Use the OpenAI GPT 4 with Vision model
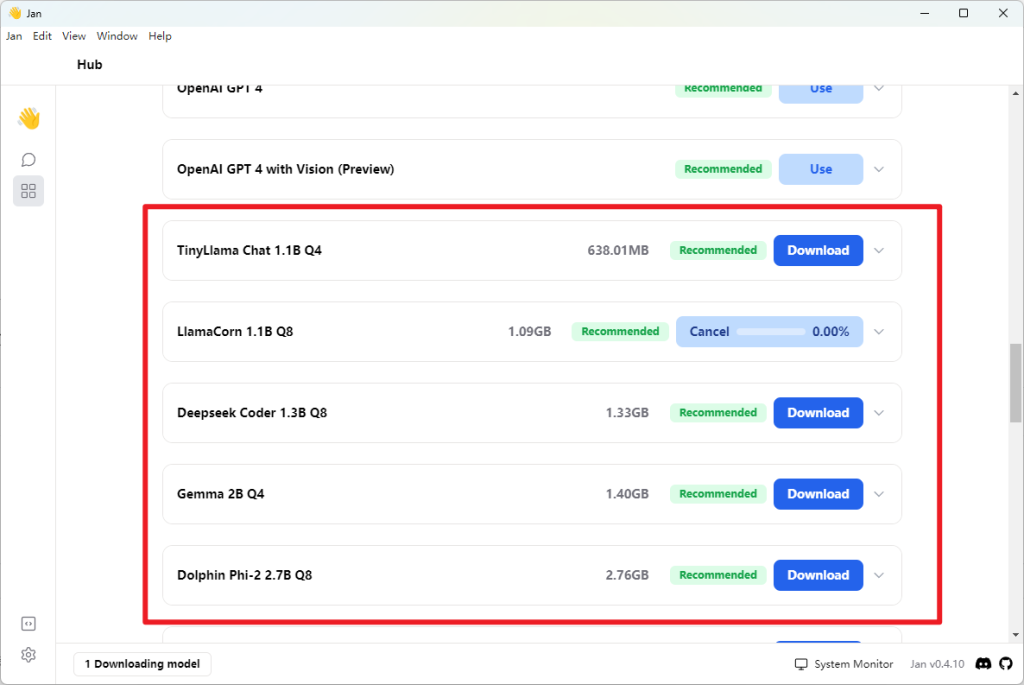1024x685 pixels. (x=820, y=169)
